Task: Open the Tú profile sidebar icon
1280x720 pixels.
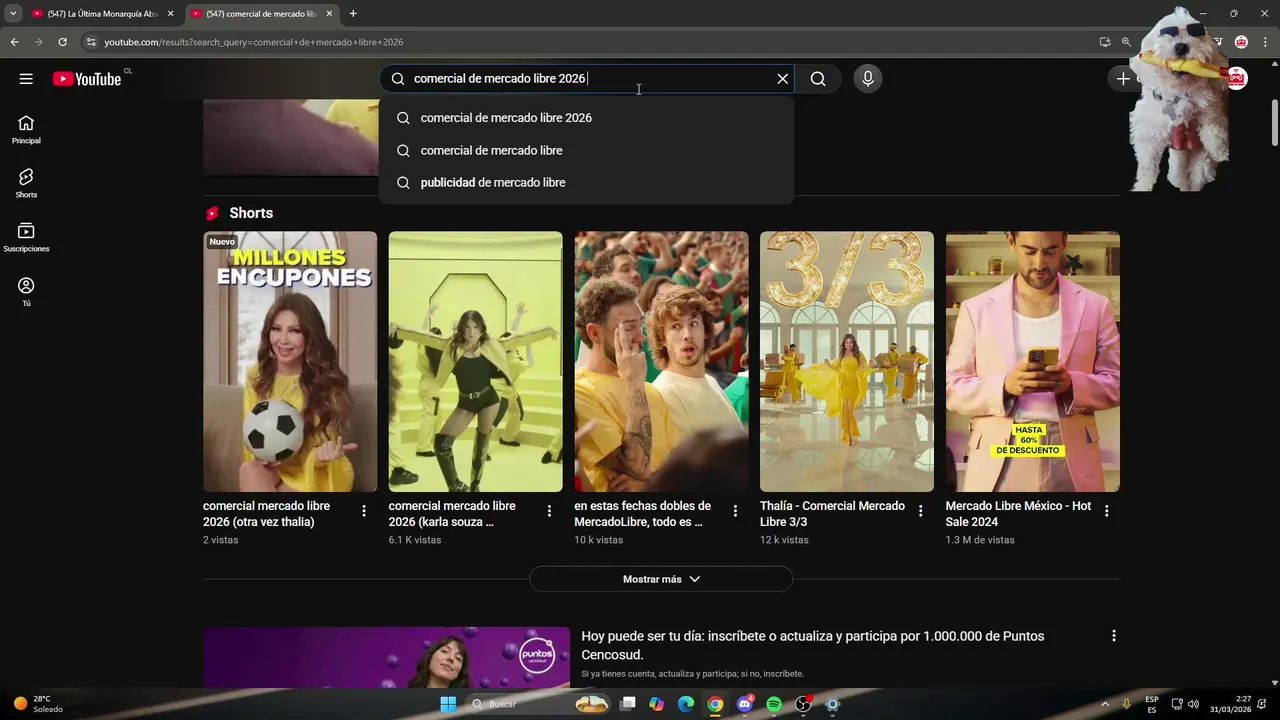Action: click(x=26, y=291)
